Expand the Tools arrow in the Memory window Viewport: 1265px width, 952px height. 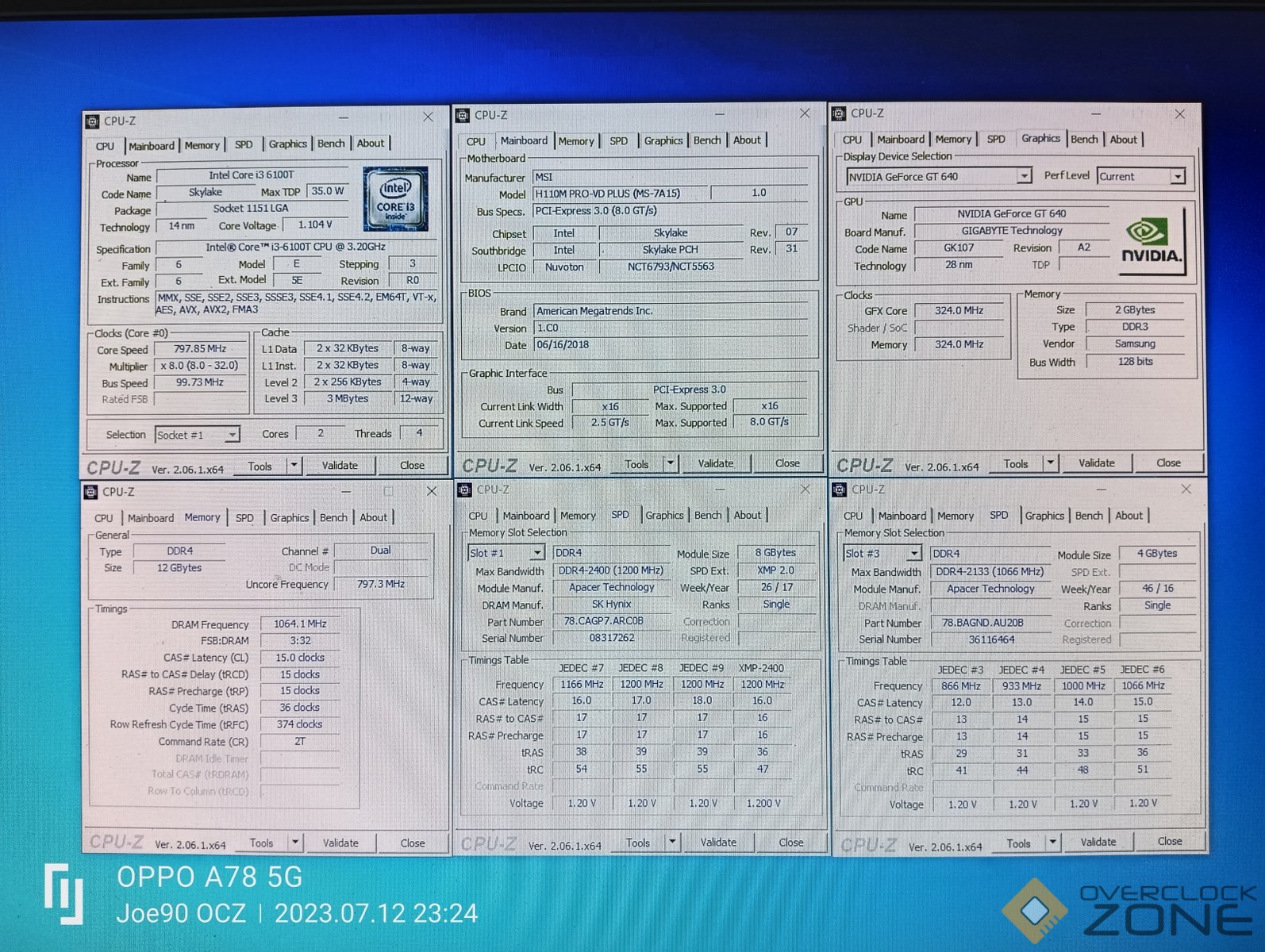[294, 843]
